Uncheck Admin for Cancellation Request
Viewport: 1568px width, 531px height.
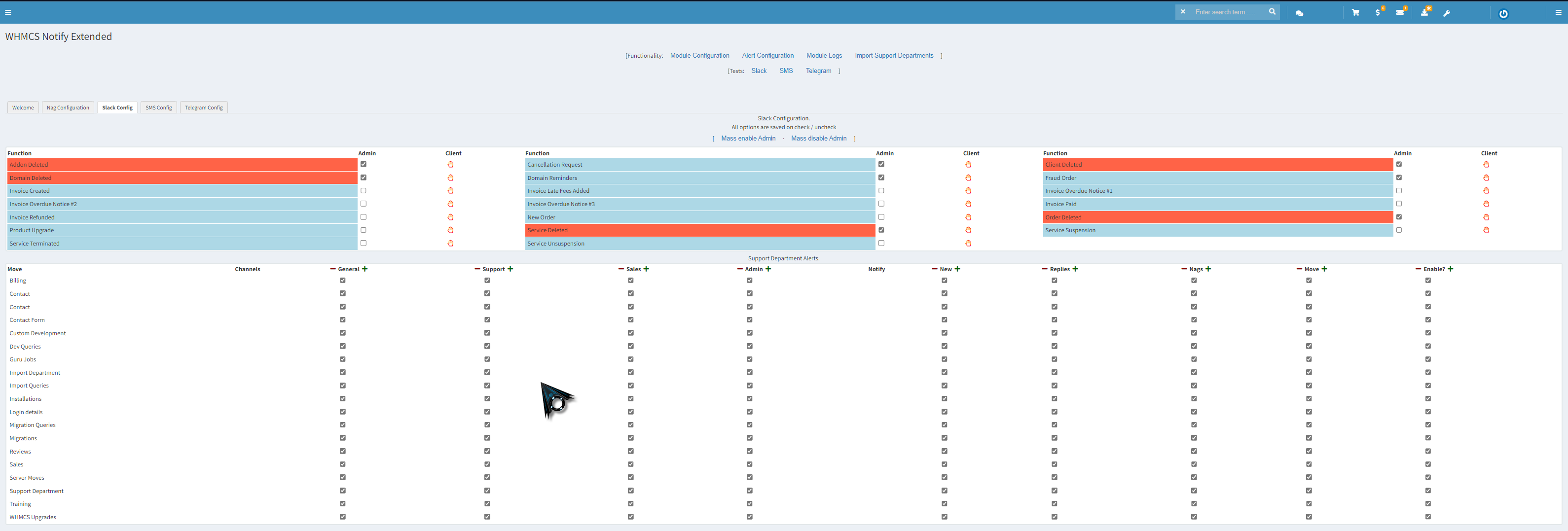(881, 164)
